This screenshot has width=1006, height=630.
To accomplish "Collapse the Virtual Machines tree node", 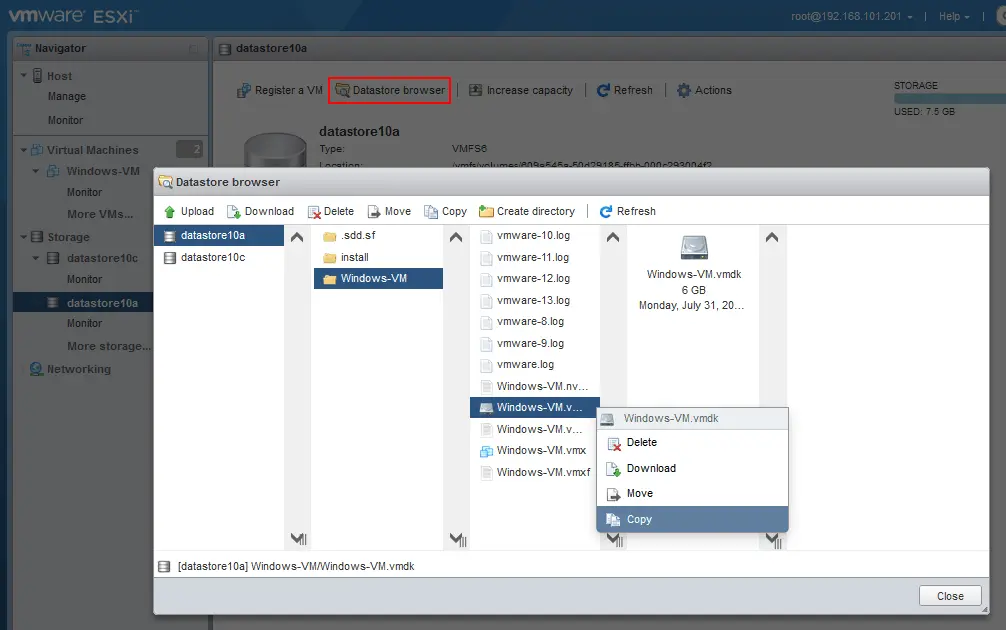I will (x=24, y=150).
